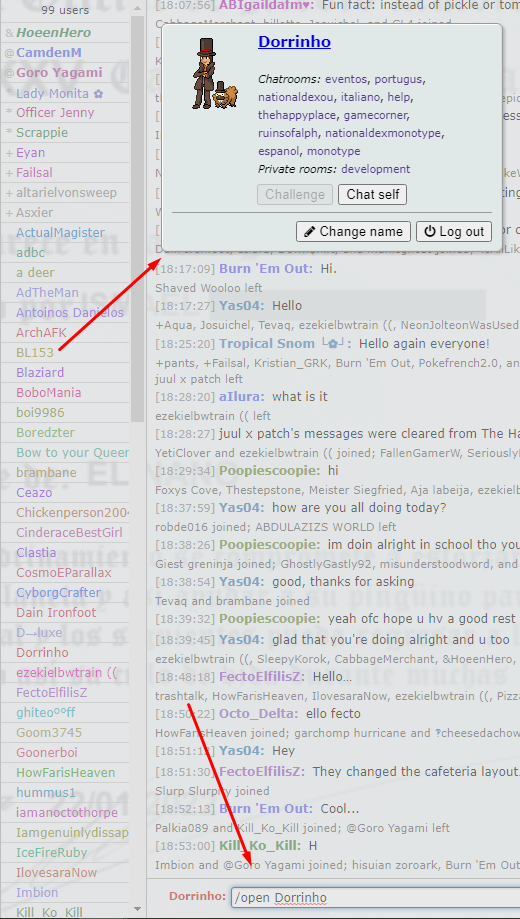Click the Chat self button
The image size is (520, 919).
[x=372, y=195]
